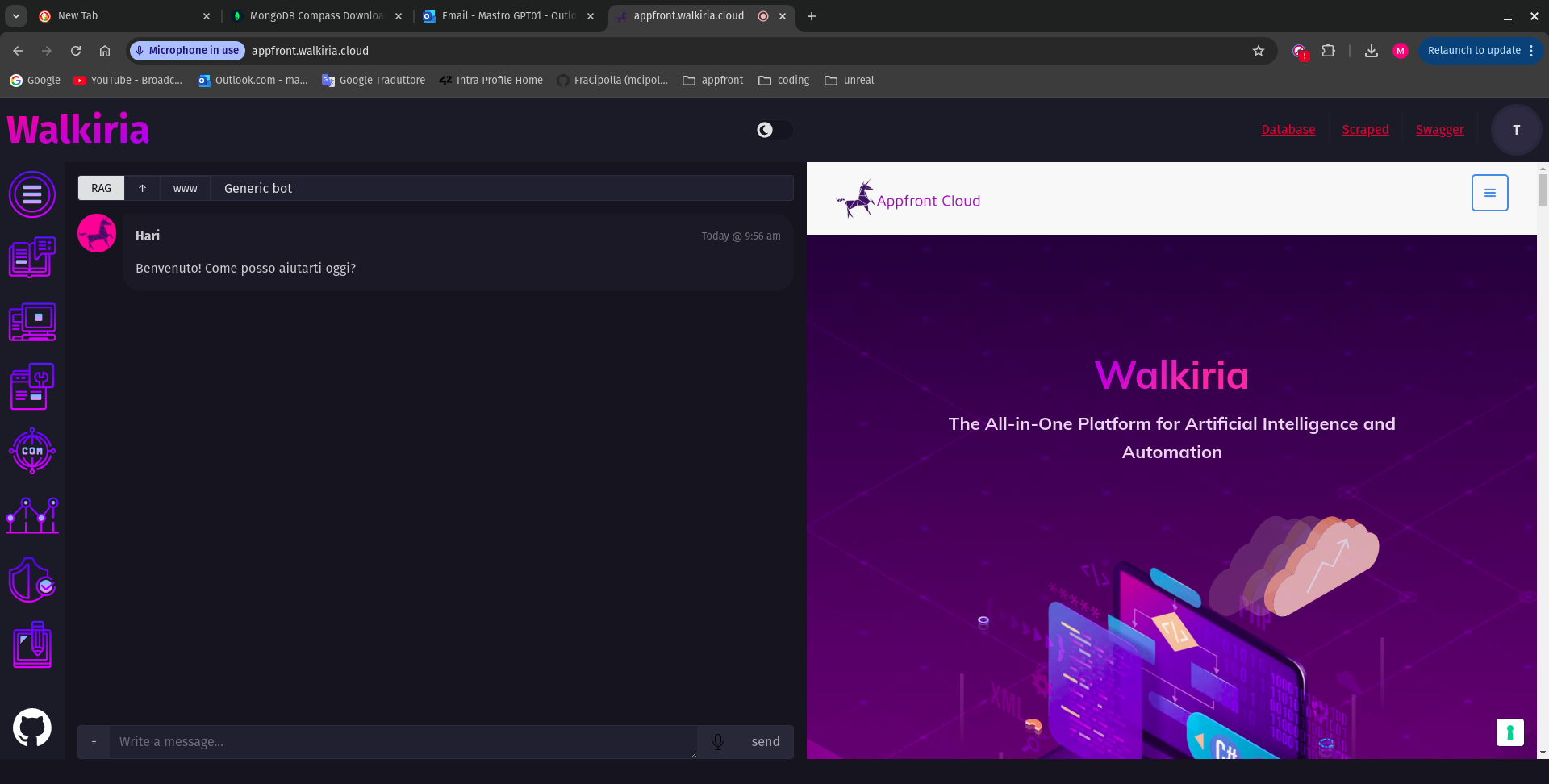Open the browser extensions puzzle icon
Viewport: 1549px width, 784px height.
pos(1328,51)
